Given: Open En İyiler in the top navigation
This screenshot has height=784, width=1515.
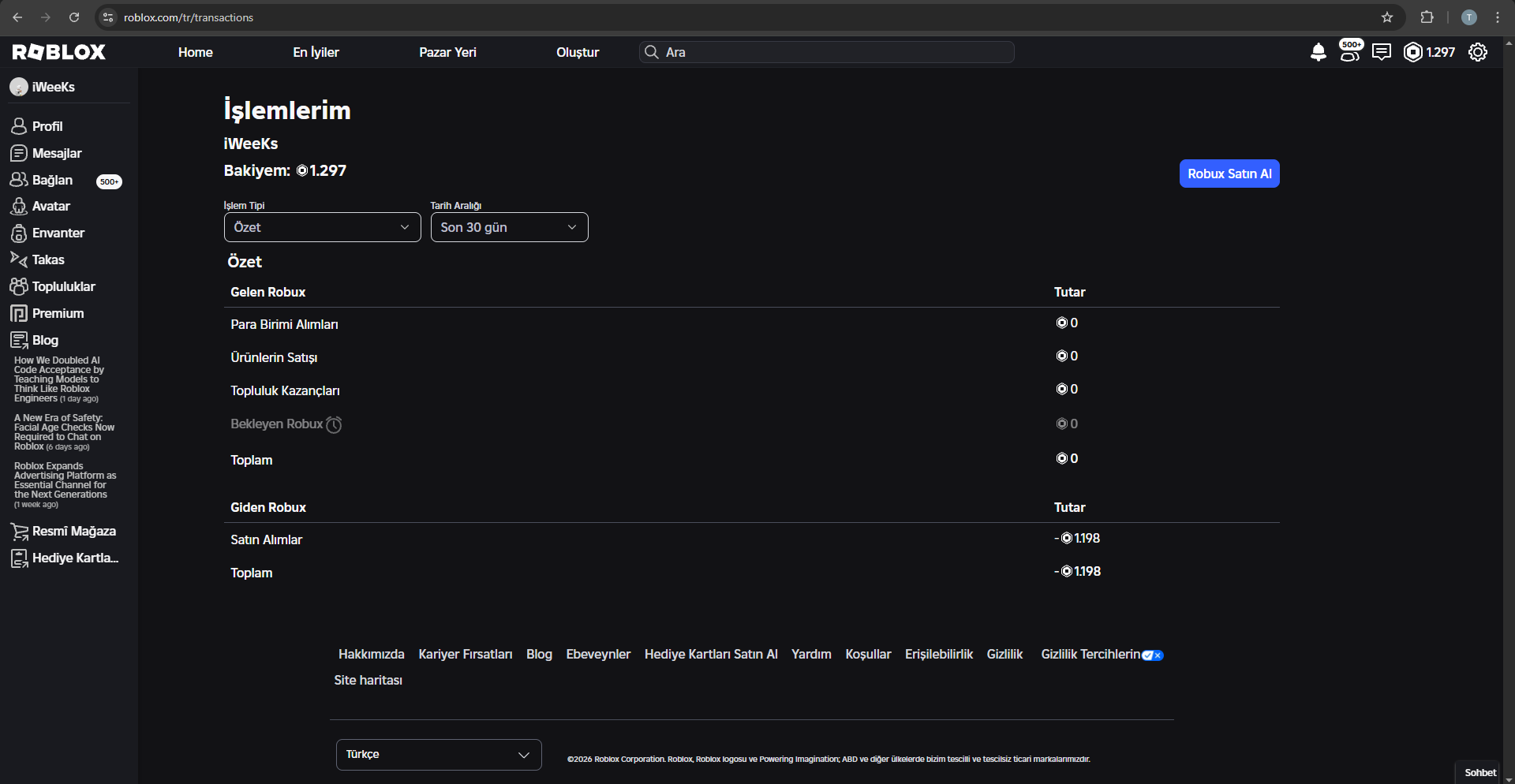Looking at the screenshot, I should [316, 52].
